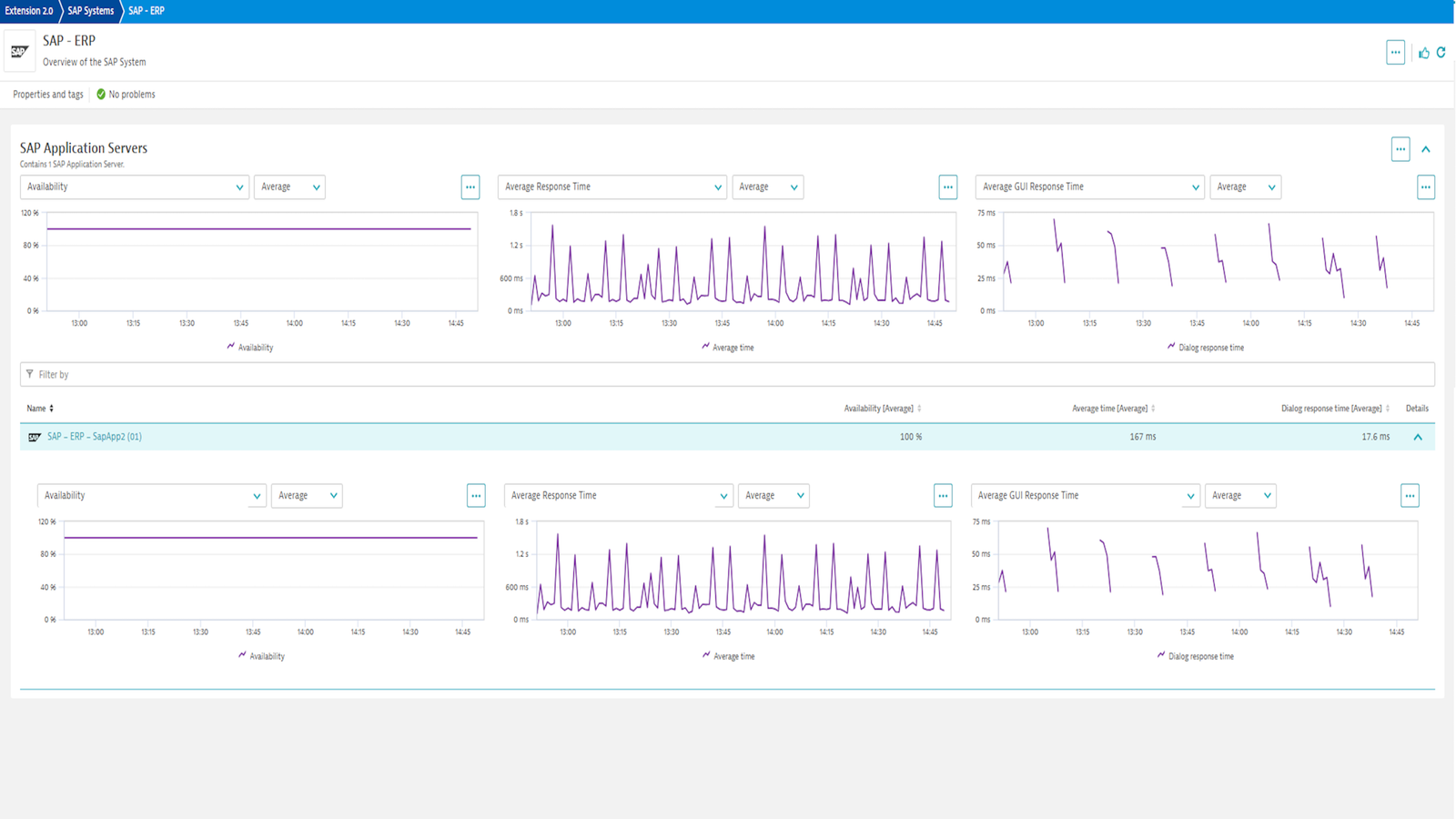Open aggregation dropdown next to top Average Response Time
Image resolution: width=1456 pixels, height=819 pixels.
click(768, 187)
